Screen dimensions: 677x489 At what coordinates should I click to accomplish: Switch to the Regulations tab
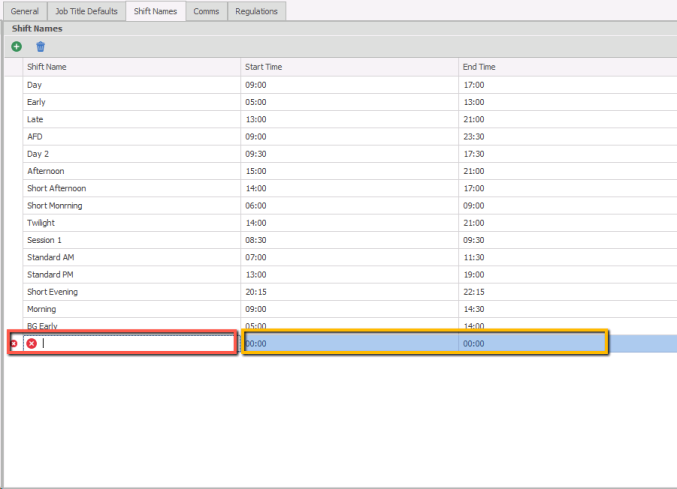click(x=257, y=11)
